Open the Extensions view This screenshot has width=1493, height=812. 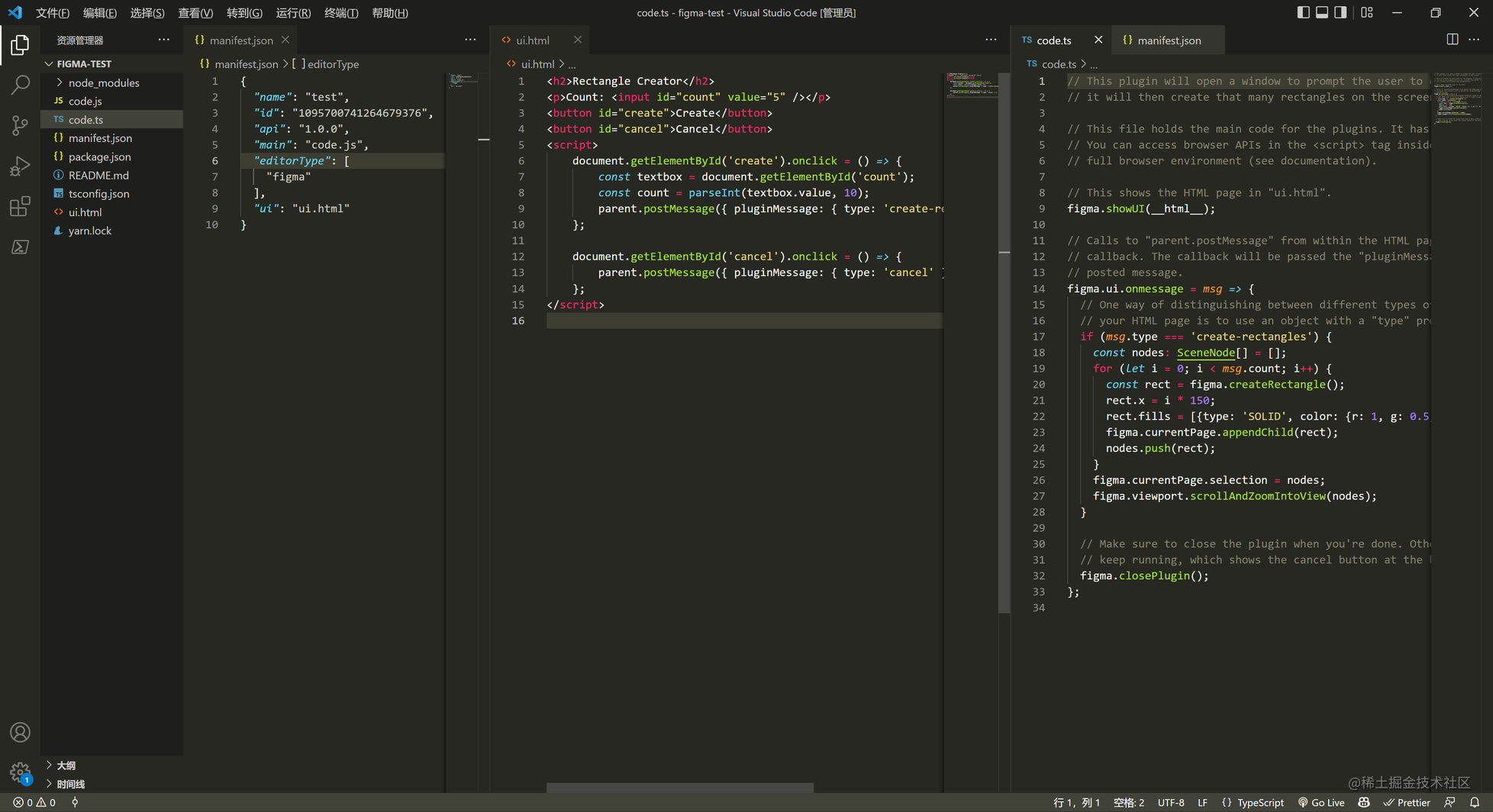click(20, 206)
